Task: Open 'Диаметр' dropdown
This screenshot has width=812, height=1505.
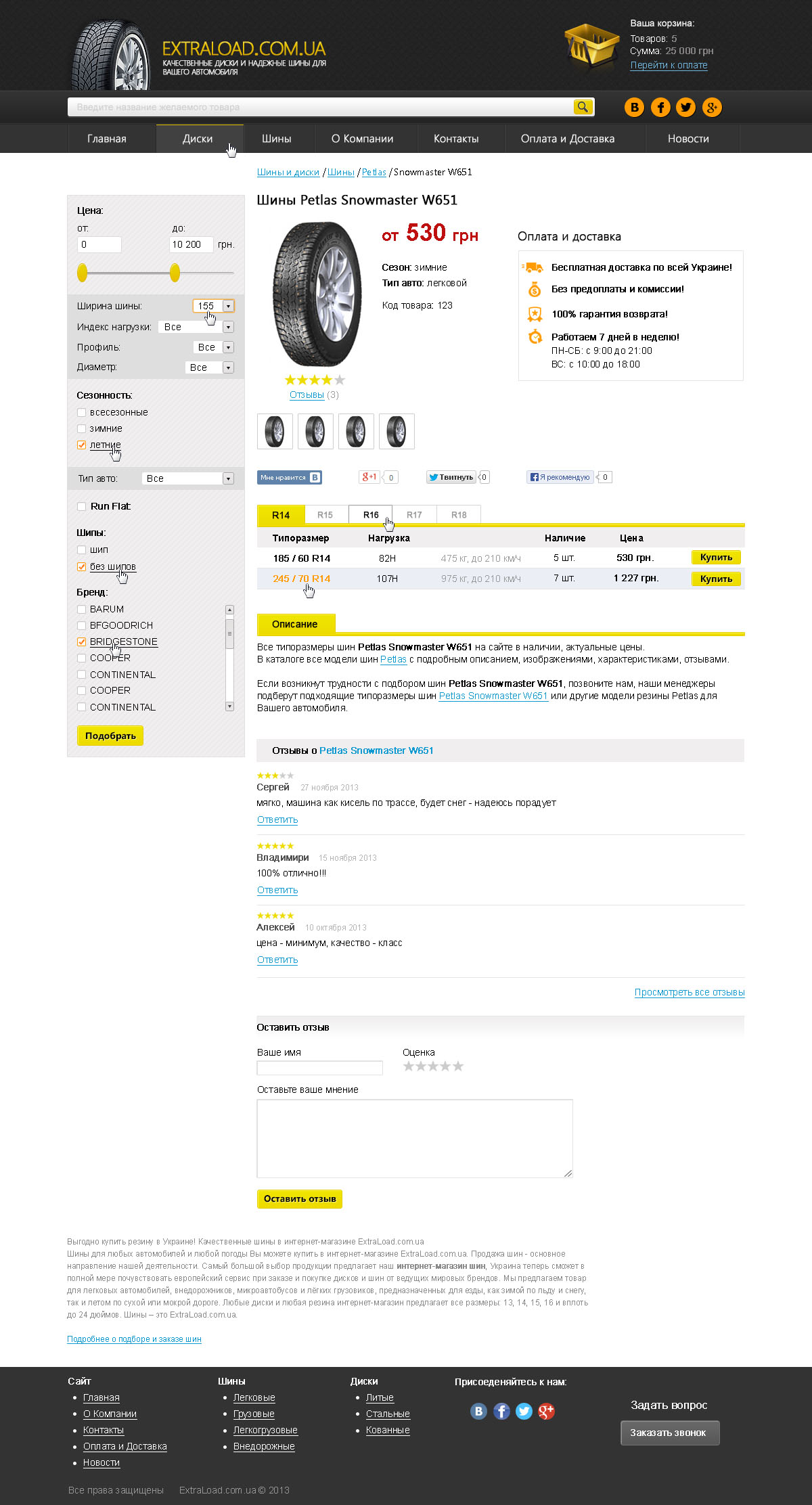Action: 209,367
